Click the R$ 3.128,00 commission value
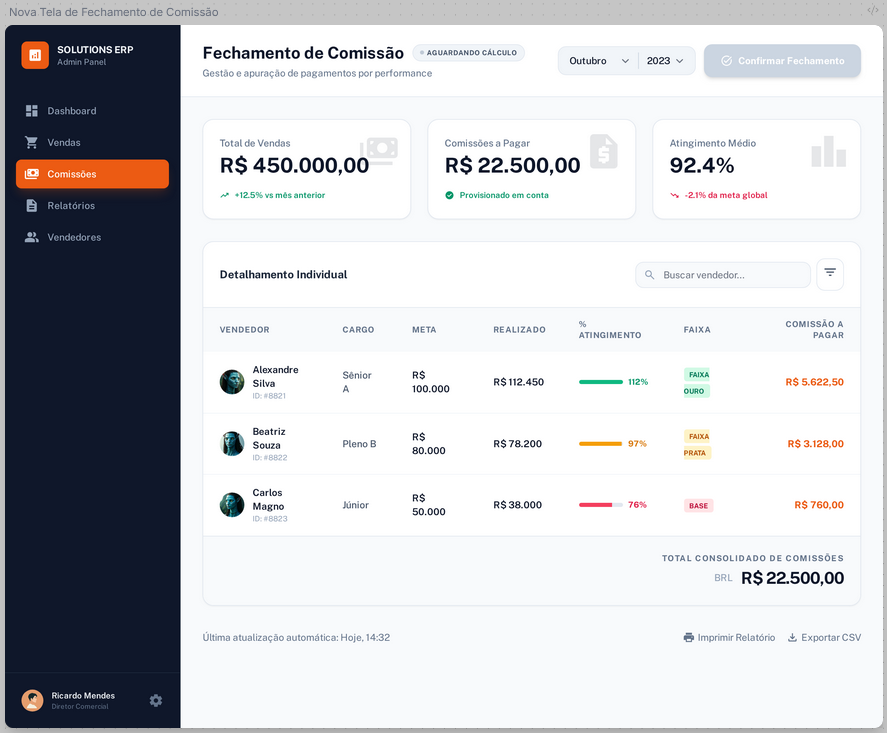 coord(816,443)
